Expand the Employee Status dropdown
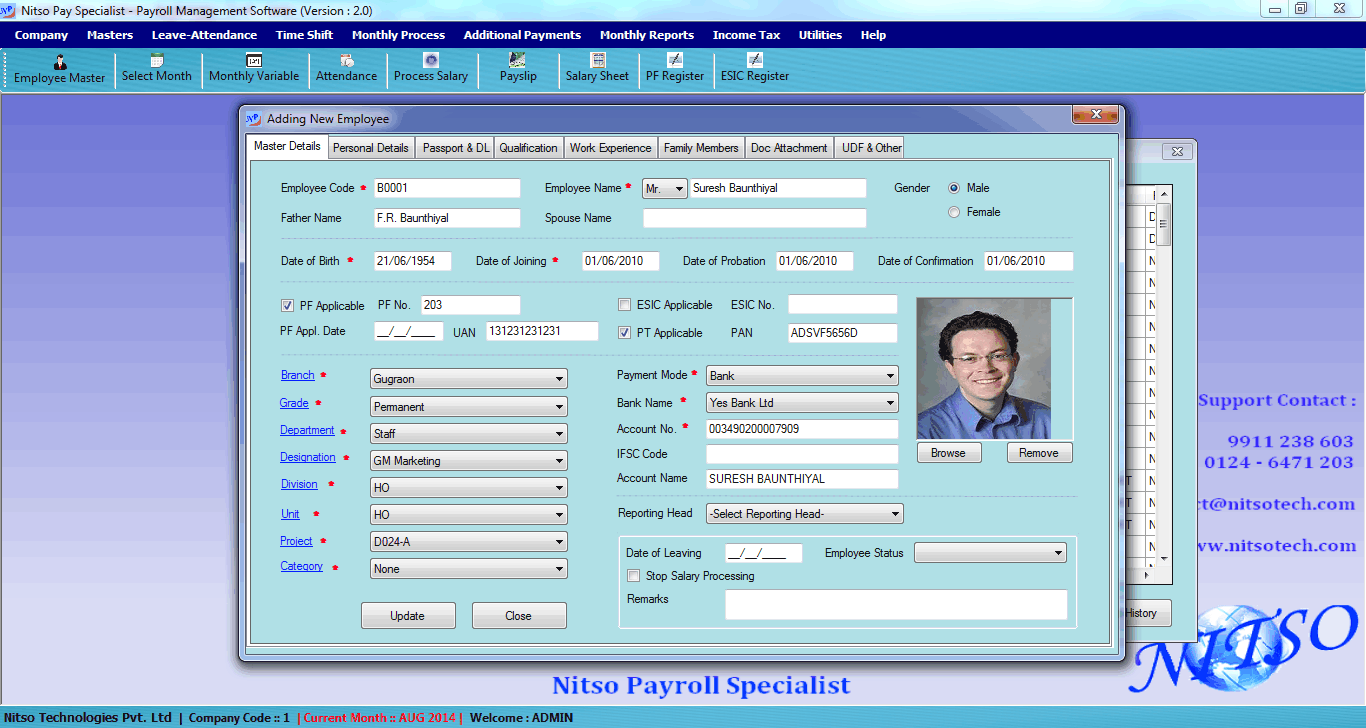 point(990,553)
